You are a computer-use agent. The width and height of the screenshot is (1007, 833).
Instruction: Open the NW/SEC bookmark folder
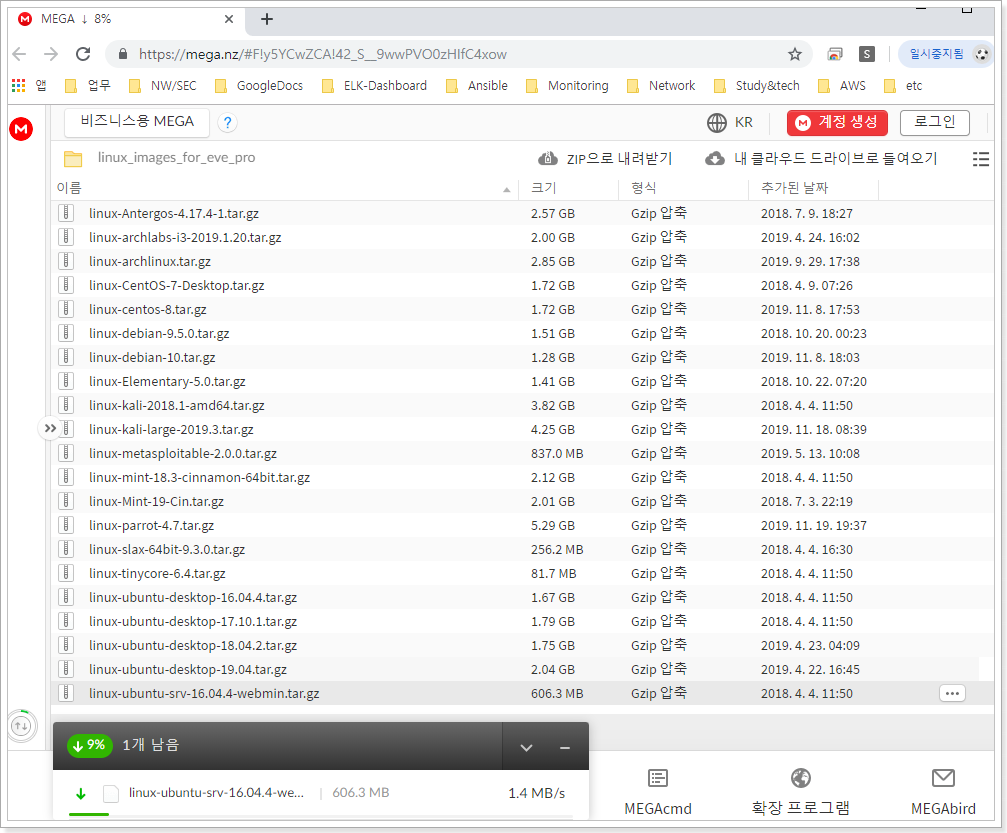point(162,85)
